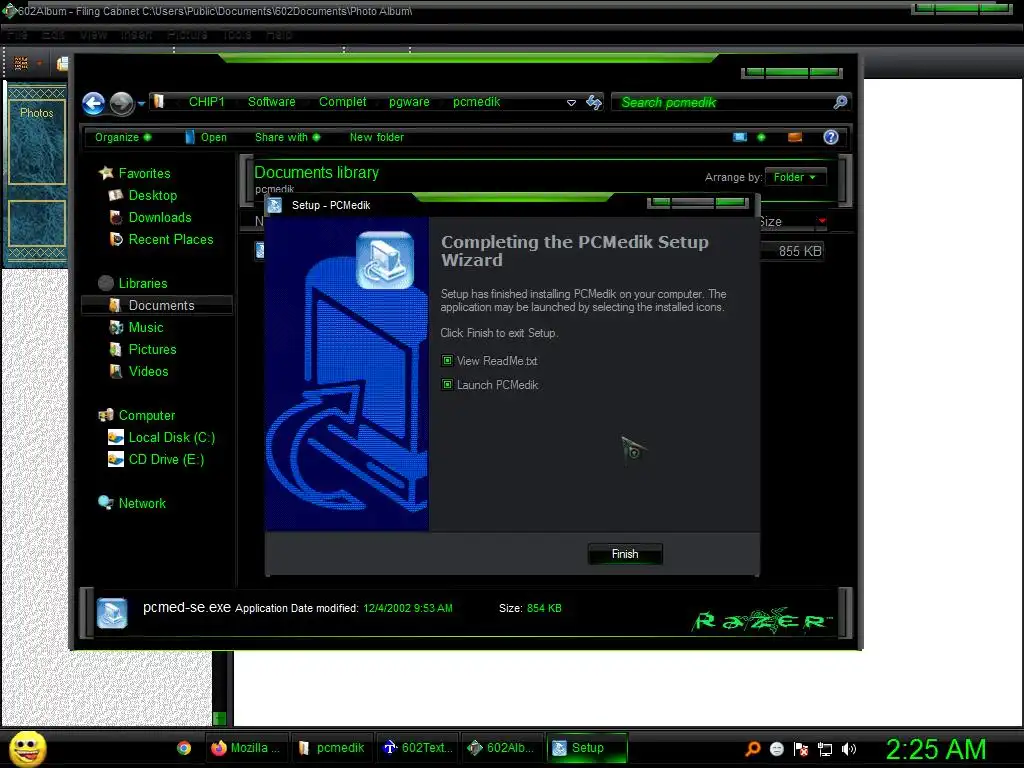Click the pcmed-se.exe icon in details pane
The width and height of the screenshot is (1024, 768).
pyautogui.click(x=112, y=613)
